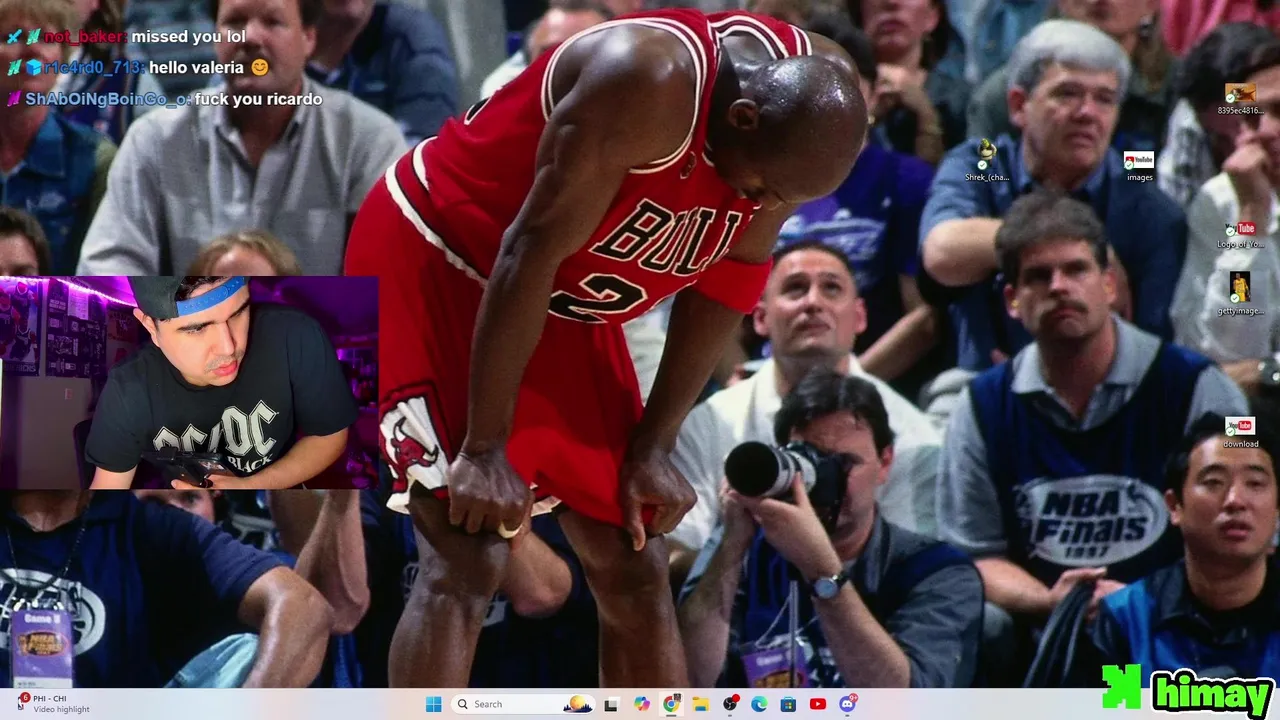Select the getty.image desktop file
1280x720 pixels.
coord(1240,294)
